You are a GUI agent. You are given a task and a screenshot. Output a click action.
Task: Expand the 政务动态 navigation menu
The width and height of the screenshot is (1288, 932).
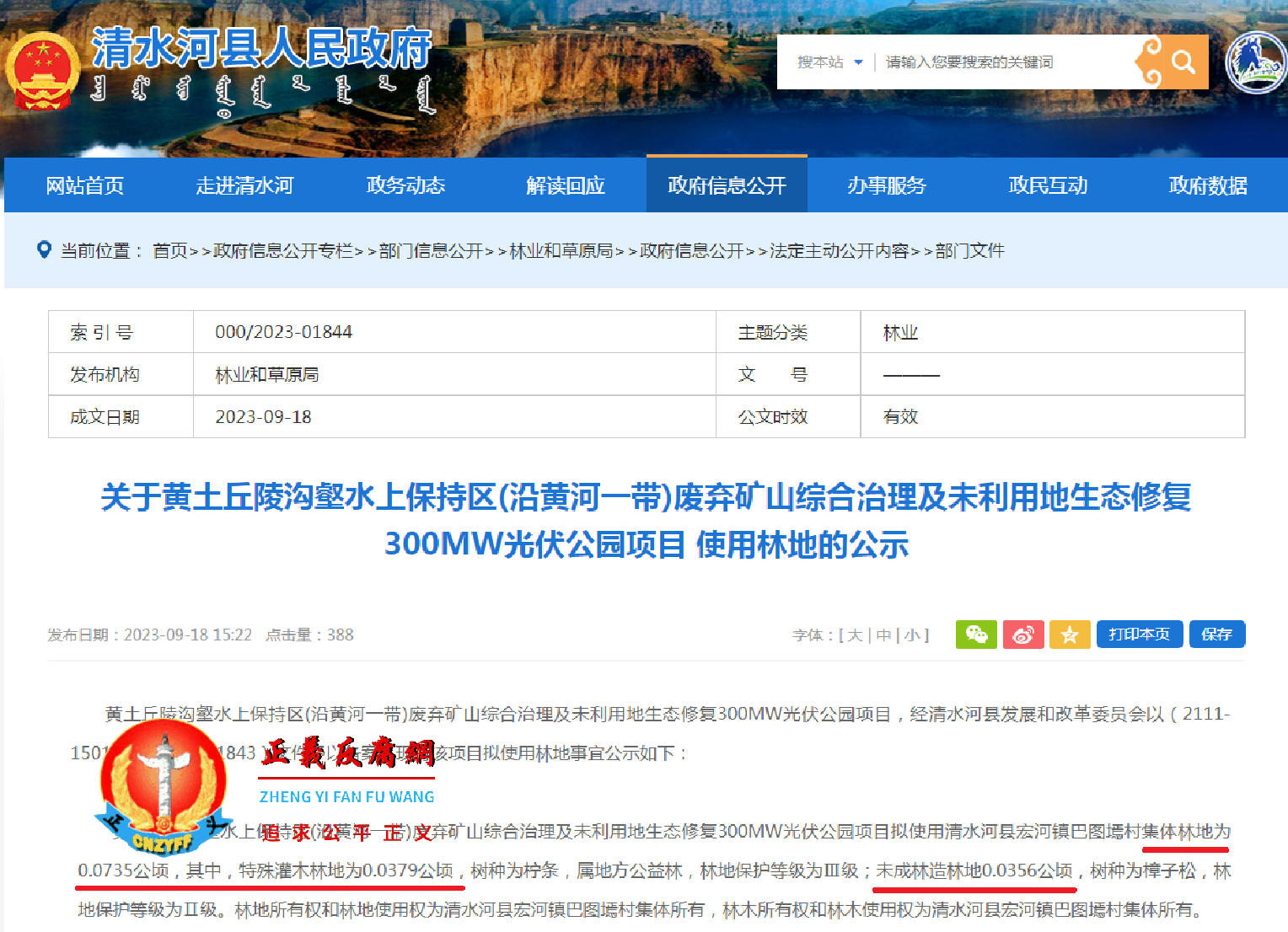[x=405, y=185]
